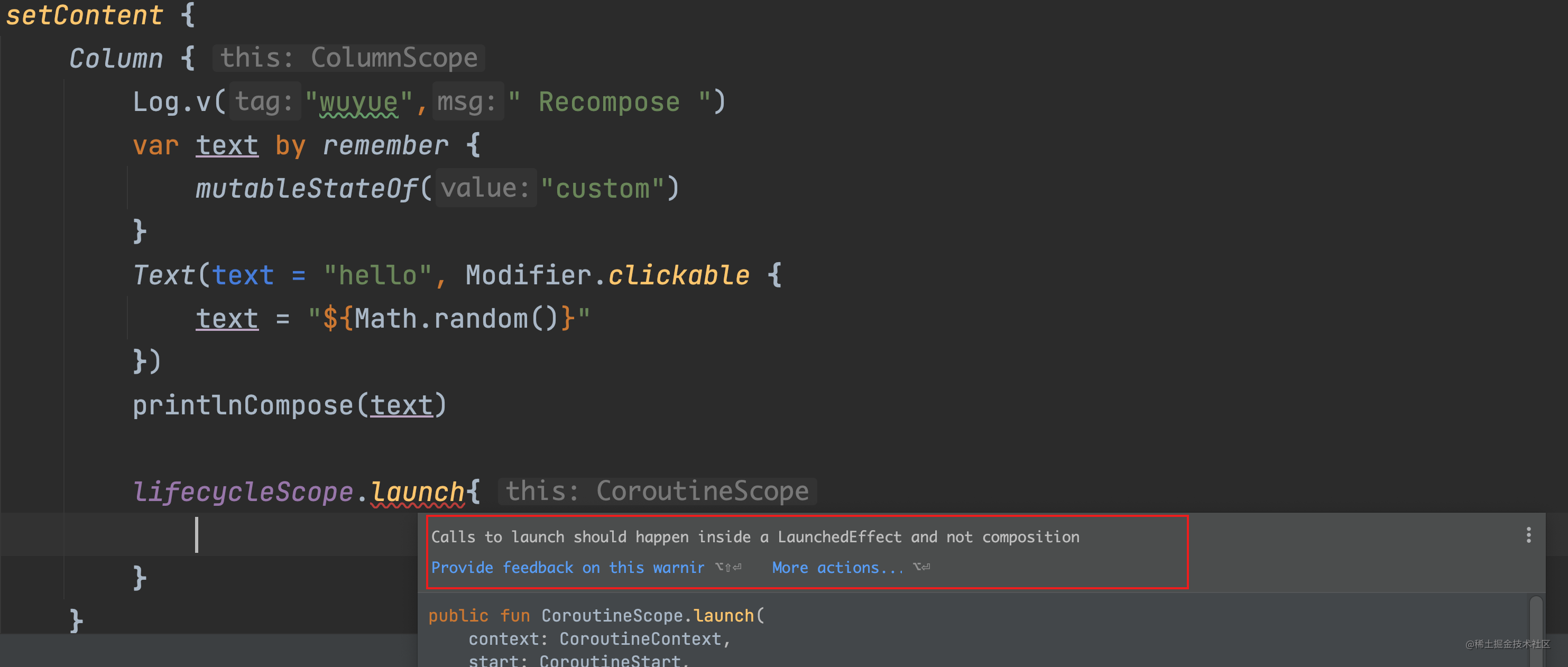The width and height of the screenshot is (1568, 667).
Task: Click the 'printlnCompose' function call
Action: point(243,405)
